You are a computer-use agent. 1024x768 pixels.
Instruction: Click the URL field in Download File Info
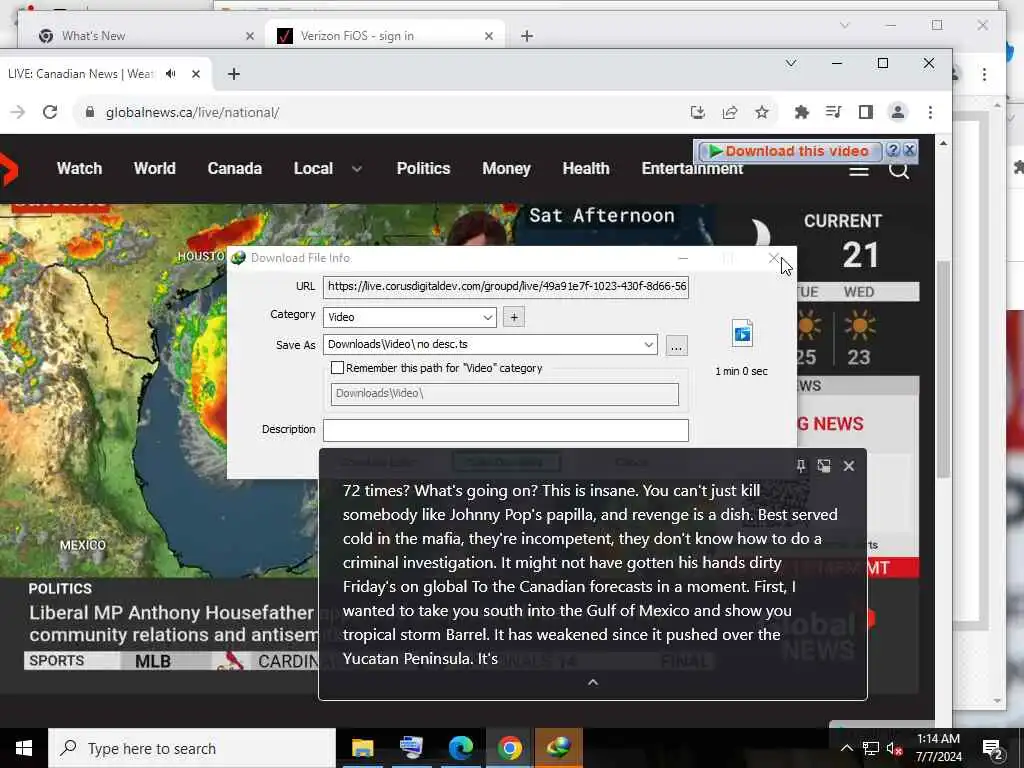point(505,287)
